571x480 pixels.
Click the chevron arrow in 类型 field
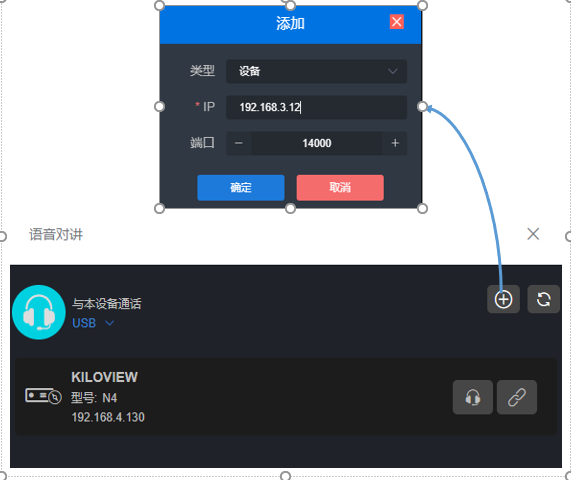coord(393,71)
